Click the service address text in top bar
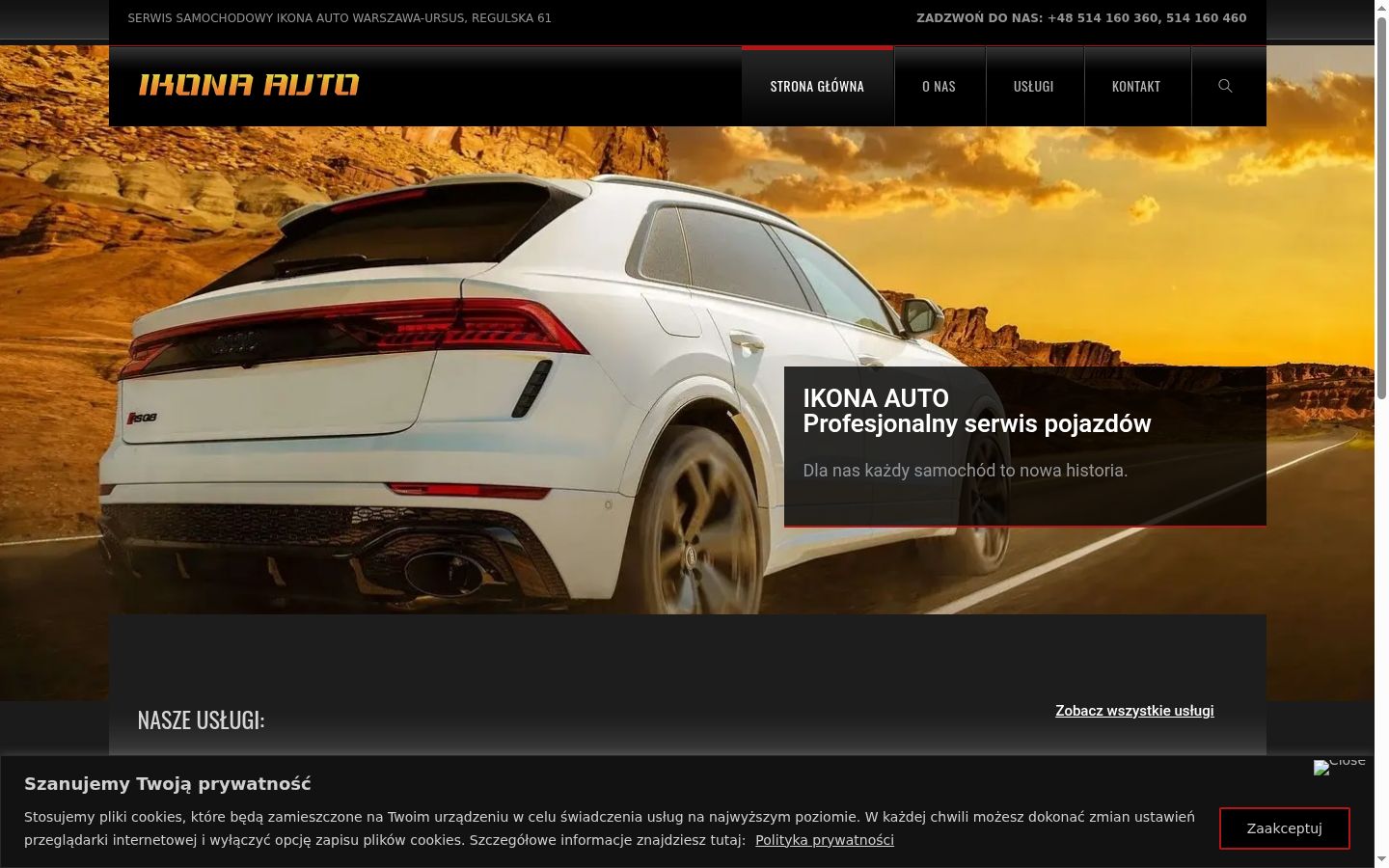 tap(340, 18)
